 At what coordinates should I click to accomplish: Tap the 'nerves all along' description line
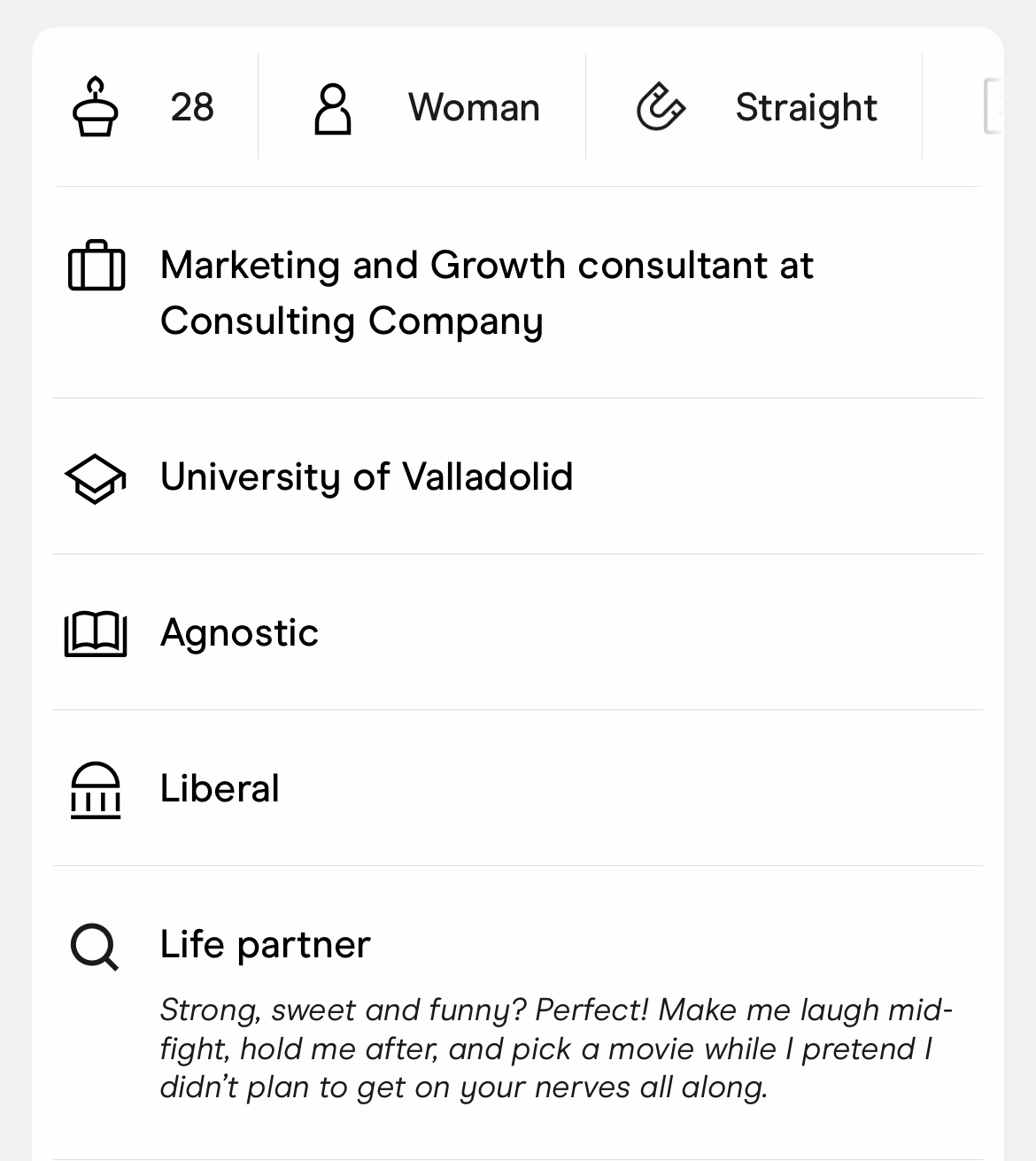(464, 1087)
